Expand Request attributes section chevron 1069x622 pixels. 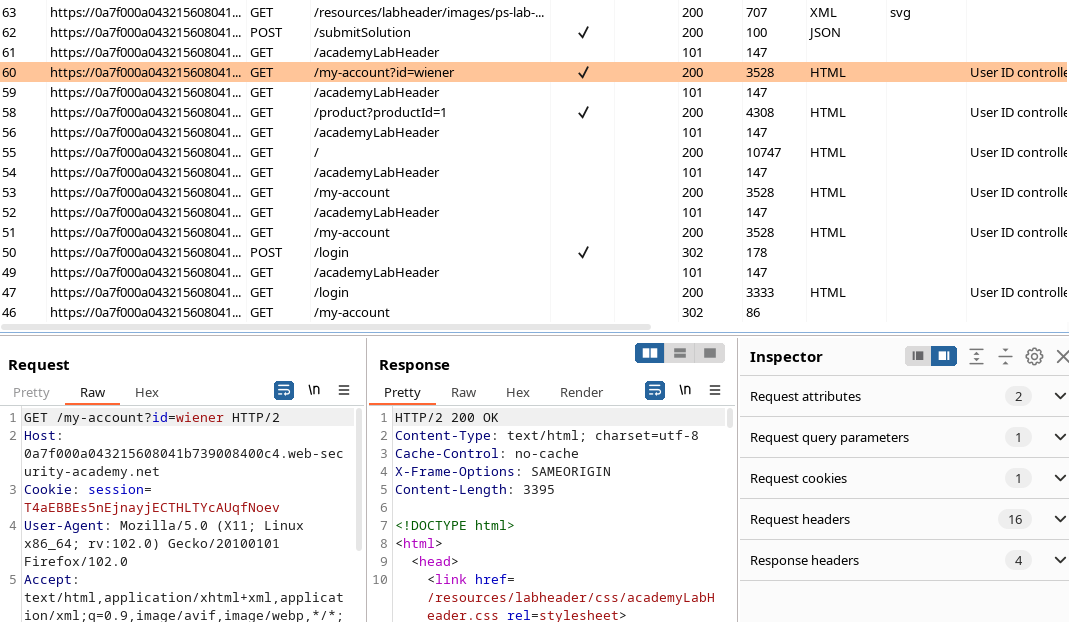click(1059, 396)
